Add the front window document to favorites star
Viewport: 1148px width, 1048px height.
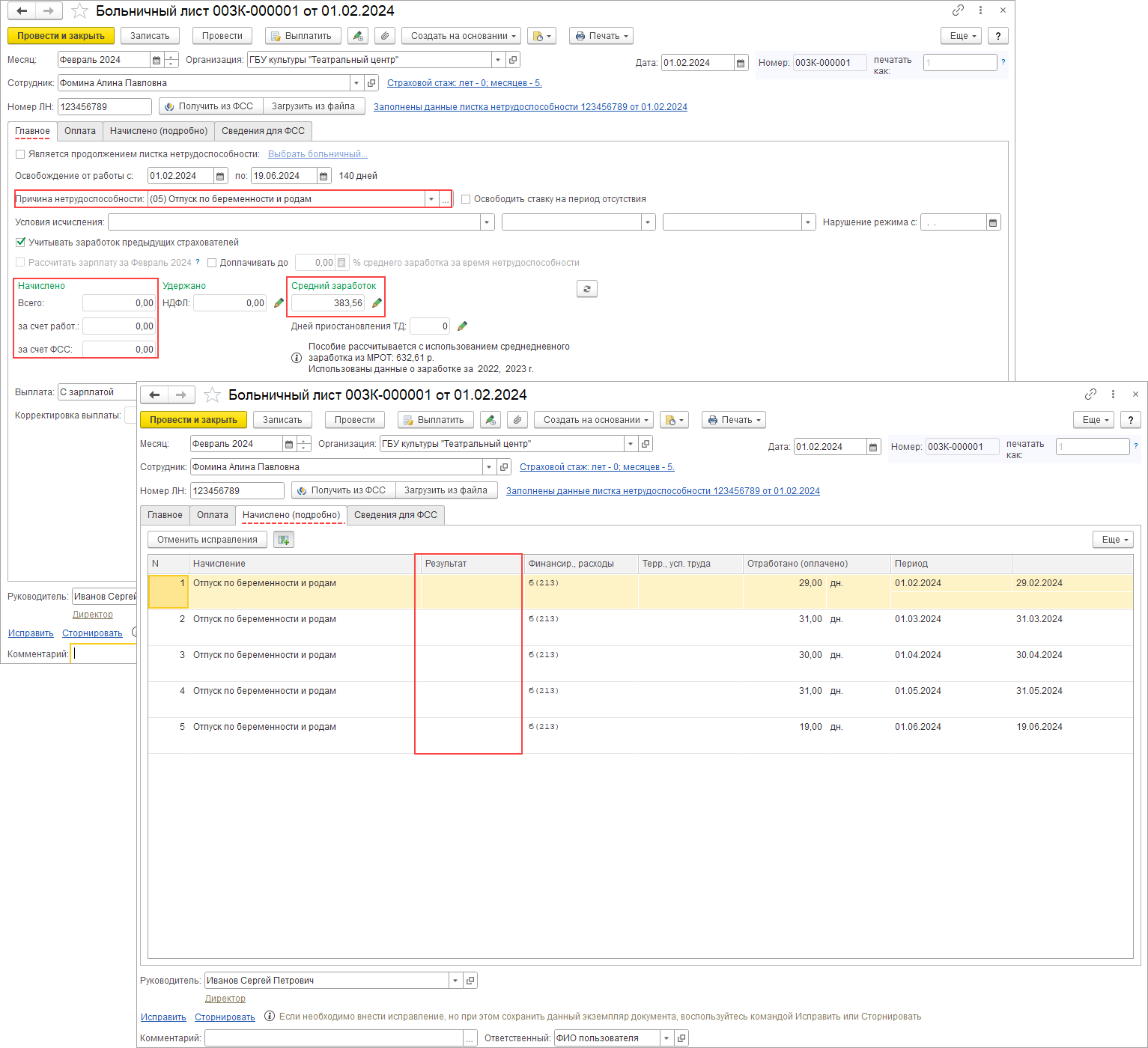[x=212, y=395]
